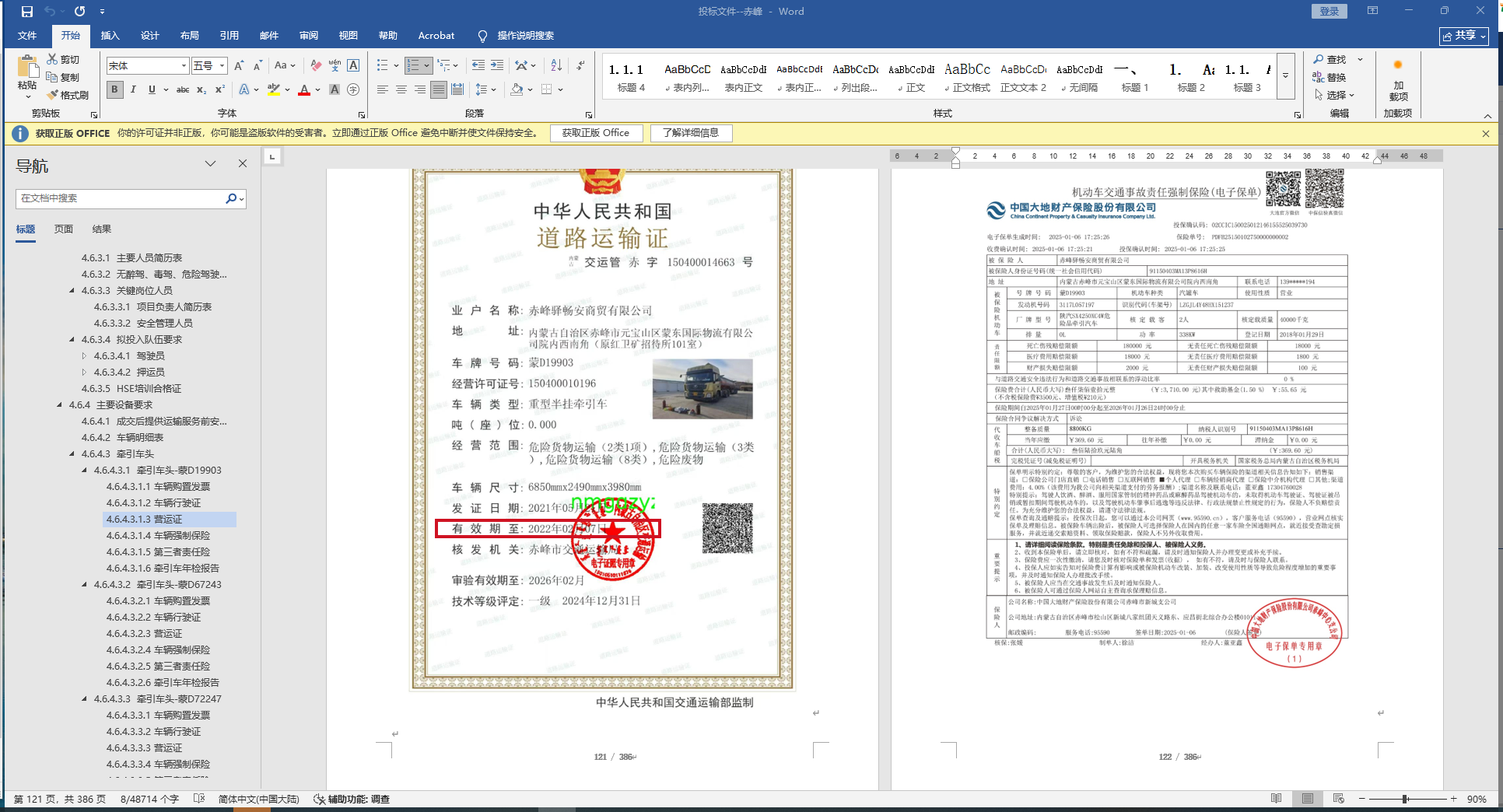Apply a character border
This screenshot has width=1503, height=812.
pos(353,66)
